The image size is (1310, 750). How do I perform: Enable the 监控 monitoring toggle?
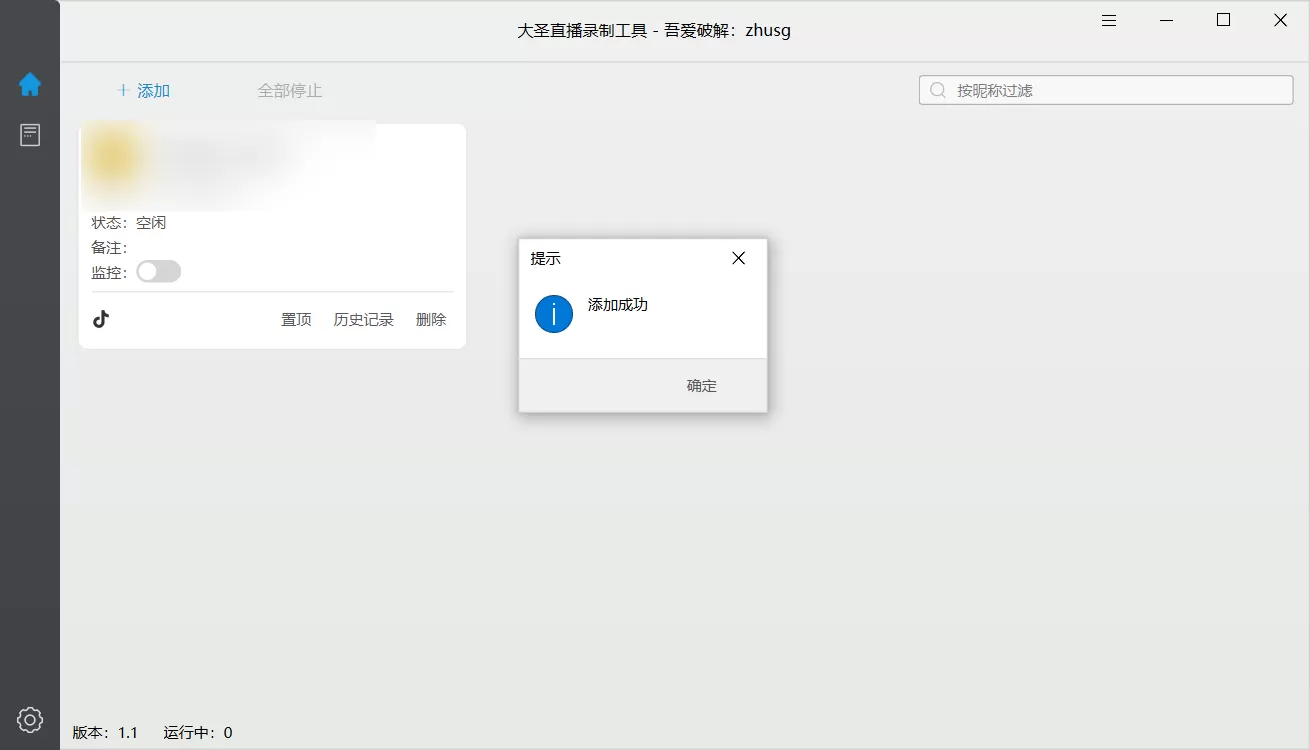click(158, 271)
